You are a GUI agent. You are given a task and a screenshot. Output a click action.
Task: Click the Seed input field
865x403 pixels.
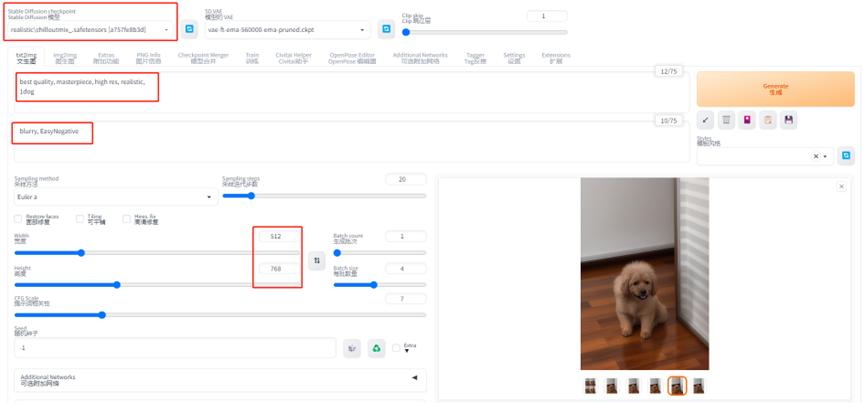click(175, 348)
